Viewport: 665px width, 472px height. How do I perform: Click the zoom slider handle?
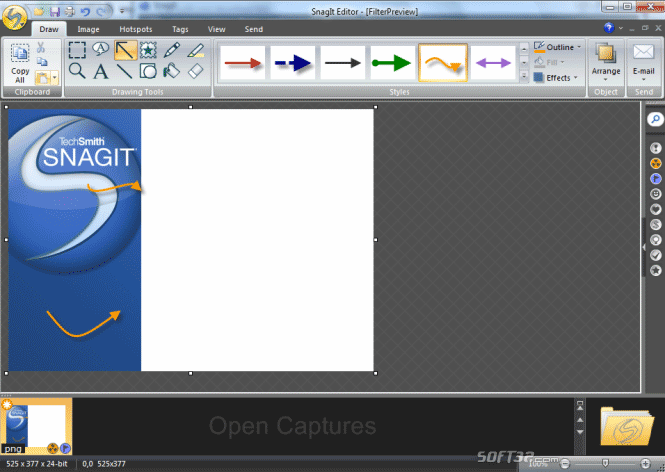click(605, 463)
